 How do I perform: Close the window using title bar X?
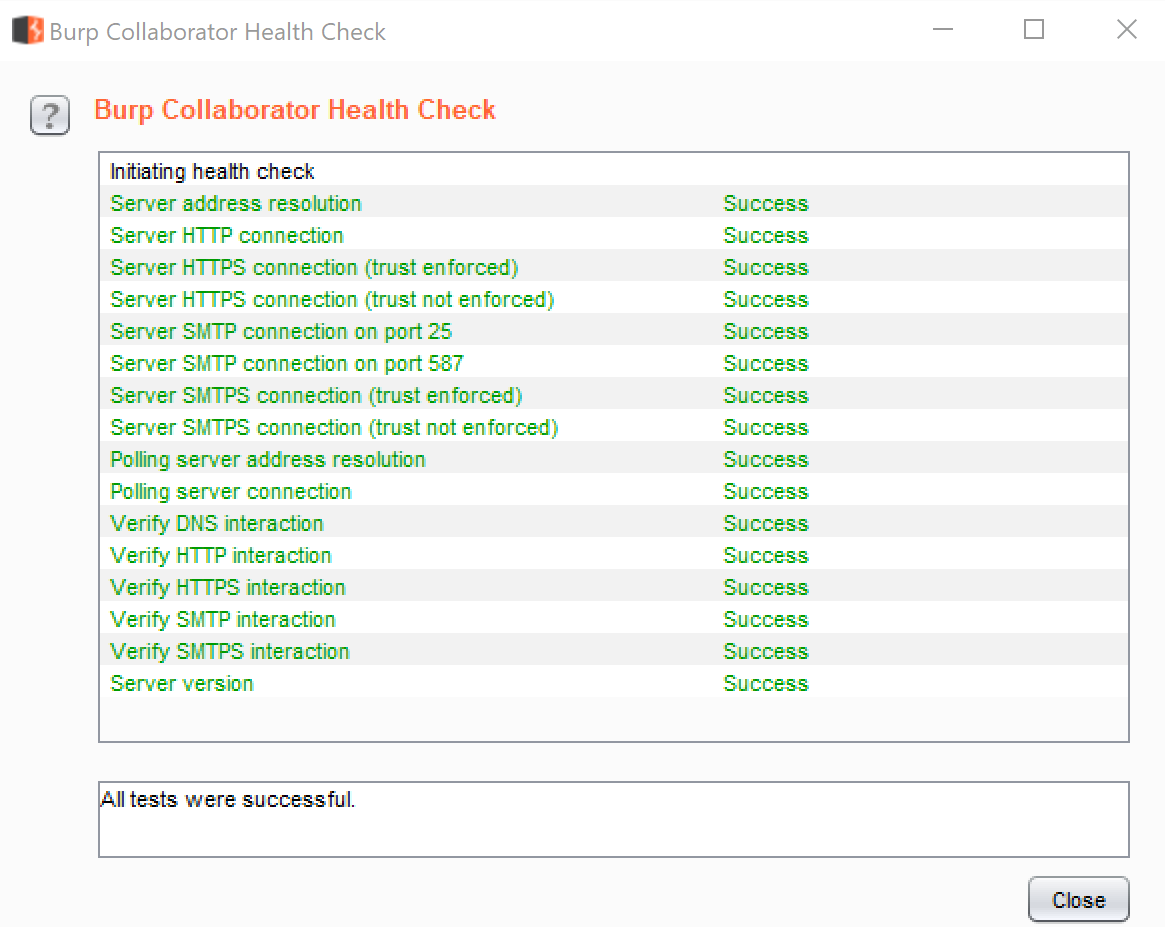1126,30
